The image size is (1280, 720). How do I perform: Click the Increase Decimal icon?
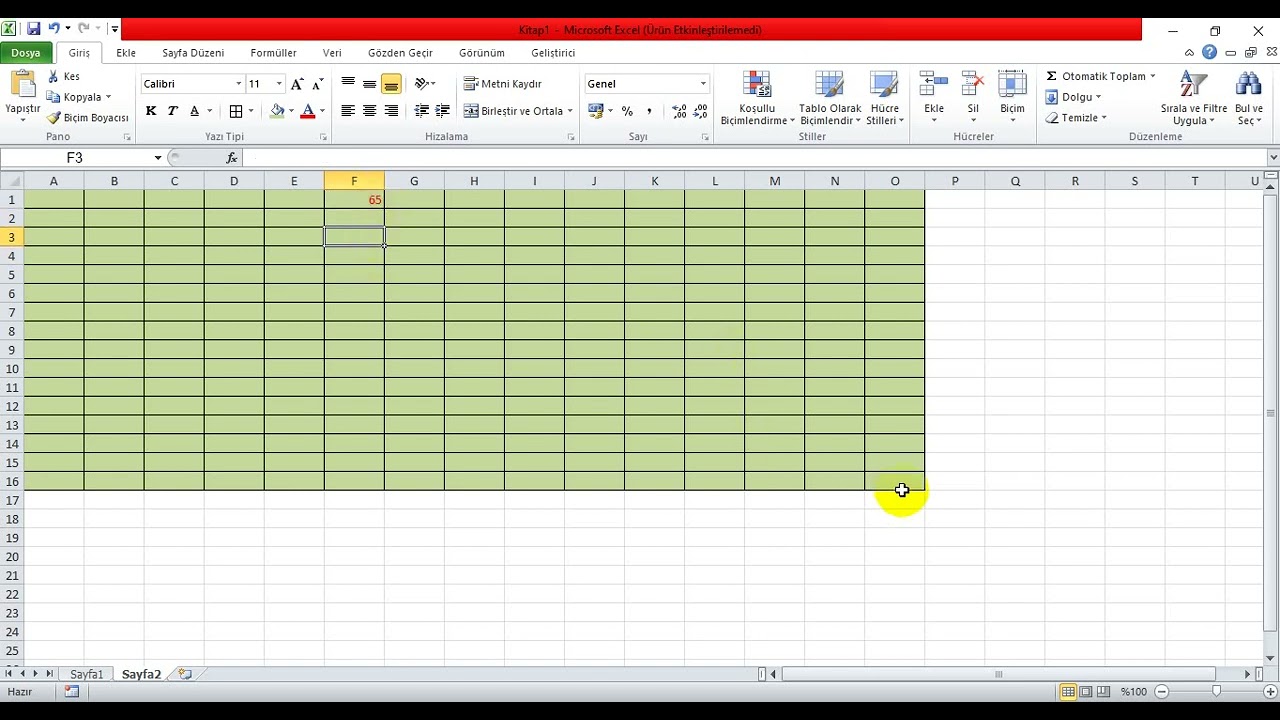pos(679,111)
